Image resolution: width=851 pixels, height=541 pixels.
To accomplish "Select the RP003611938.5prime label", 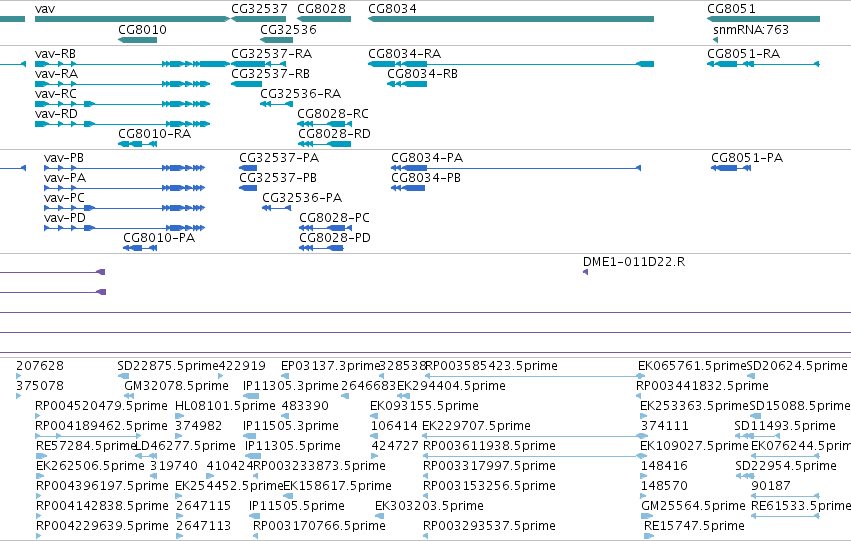I will pos(490,446).
